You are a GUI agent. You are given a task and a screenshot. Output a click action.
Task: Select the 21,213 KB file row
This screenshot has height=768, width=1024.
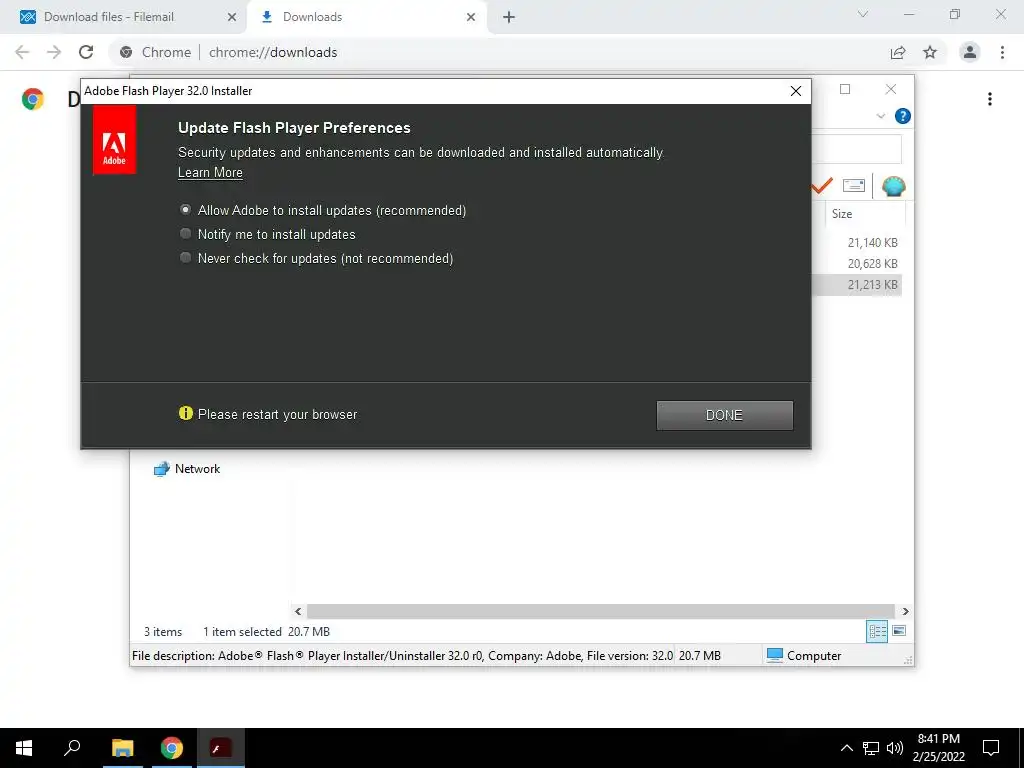pyautogui.click(x=857, y=284)
